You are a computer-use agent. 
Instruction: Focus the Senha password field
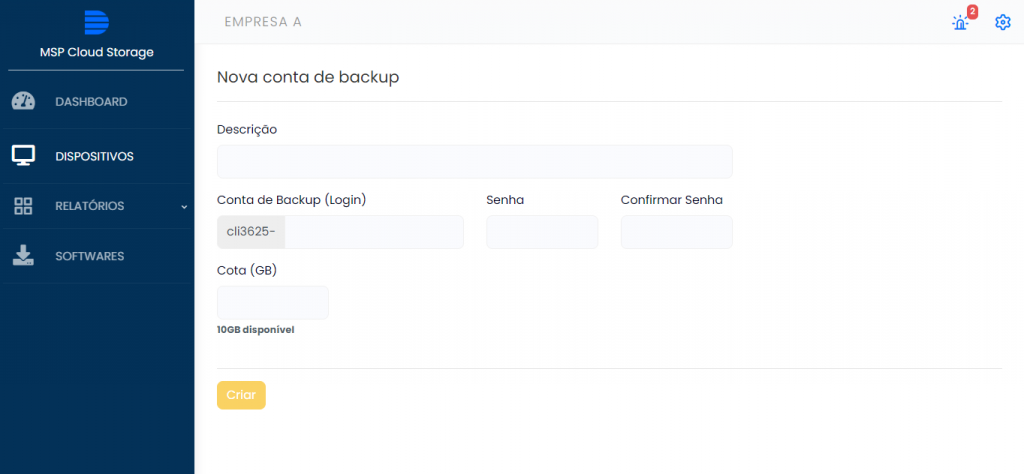pyautogui.click(x=541, y=232)
